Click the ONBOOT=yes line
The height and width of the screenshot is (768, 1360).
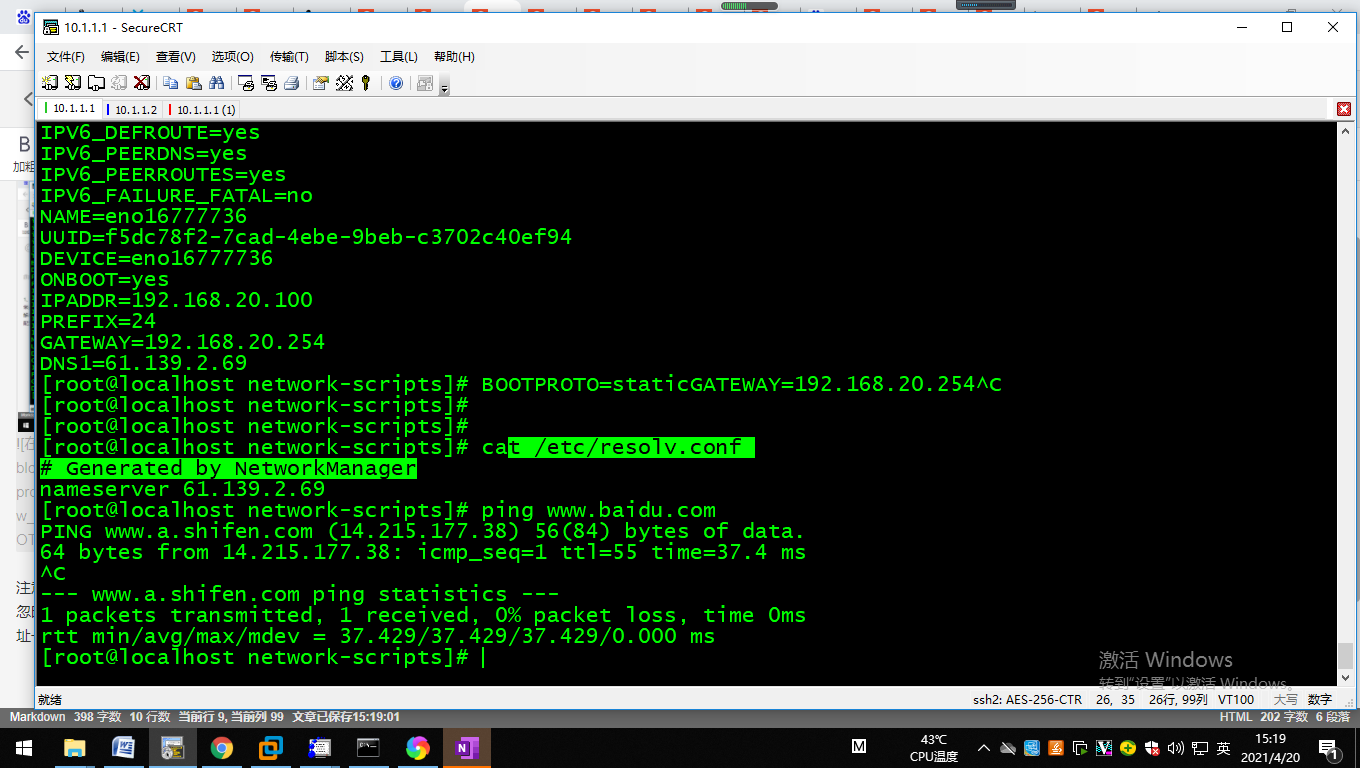(104, 279)
